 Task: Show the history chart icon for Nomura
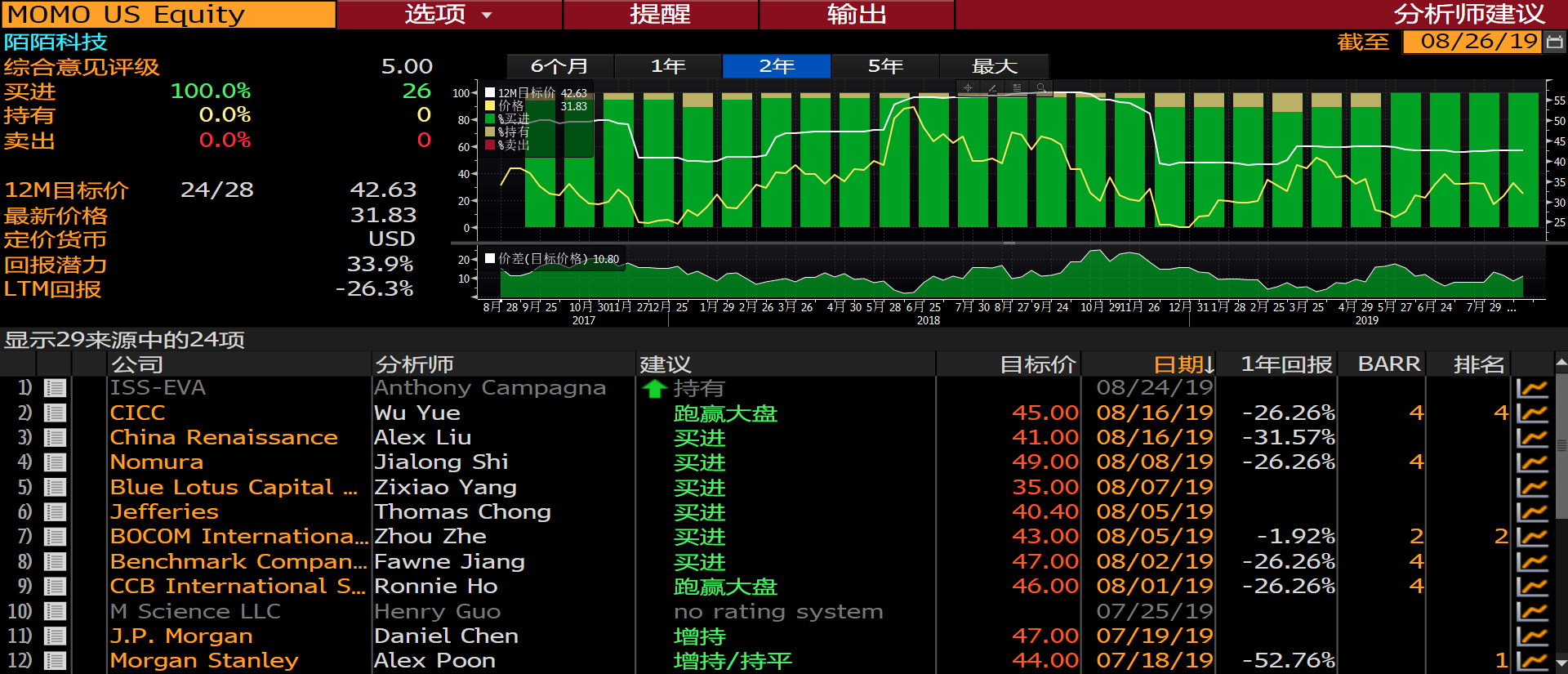coord(1532,462)
